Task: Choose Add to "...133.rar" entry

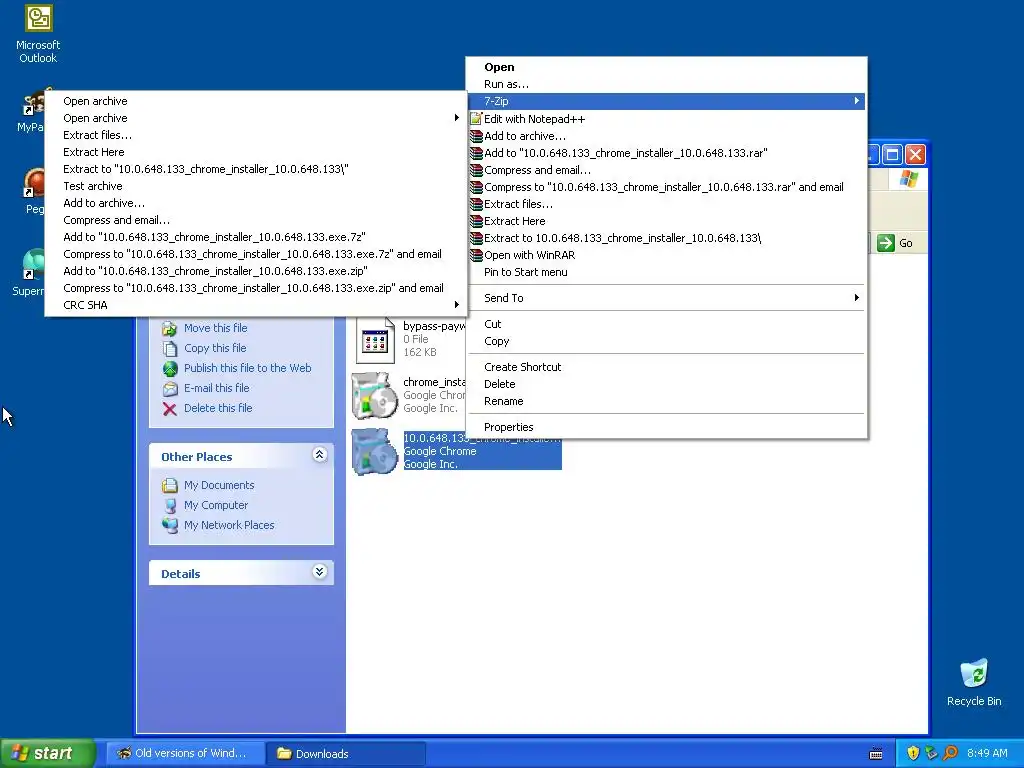Action: tap(667, 153)
